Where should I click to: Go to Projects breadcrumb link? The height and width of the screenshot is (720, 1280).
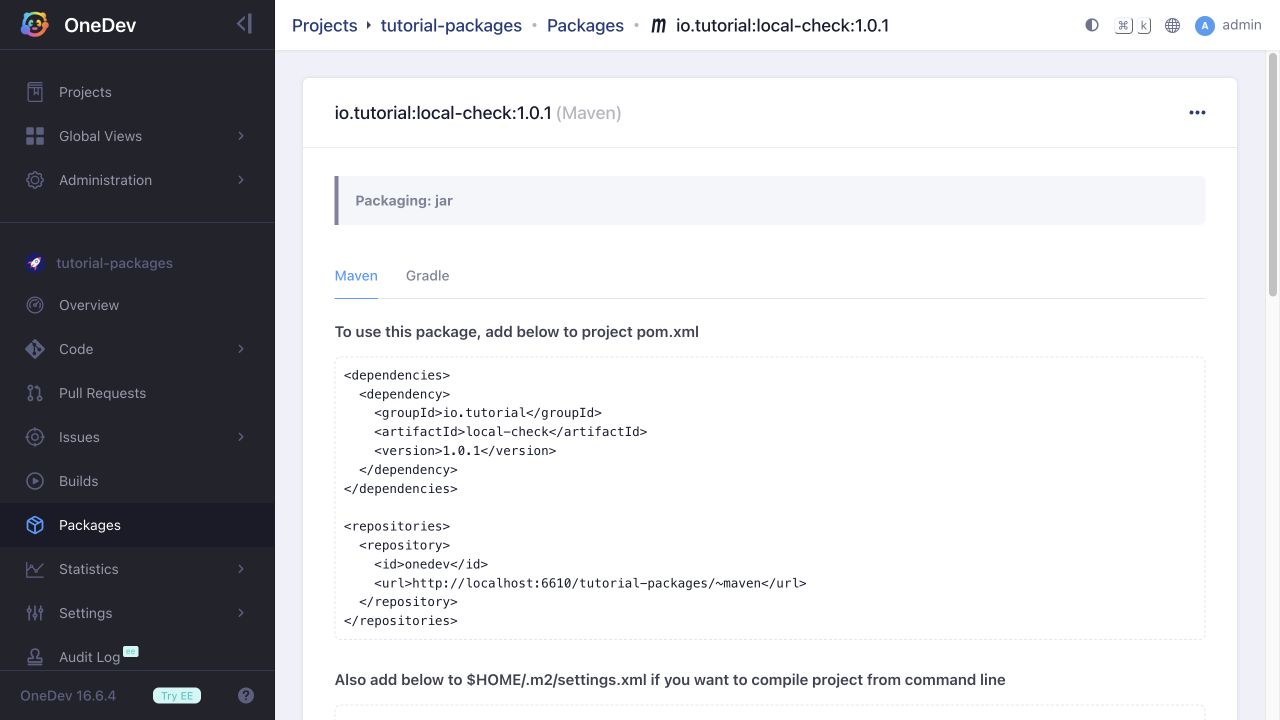(x=324, y=26)
